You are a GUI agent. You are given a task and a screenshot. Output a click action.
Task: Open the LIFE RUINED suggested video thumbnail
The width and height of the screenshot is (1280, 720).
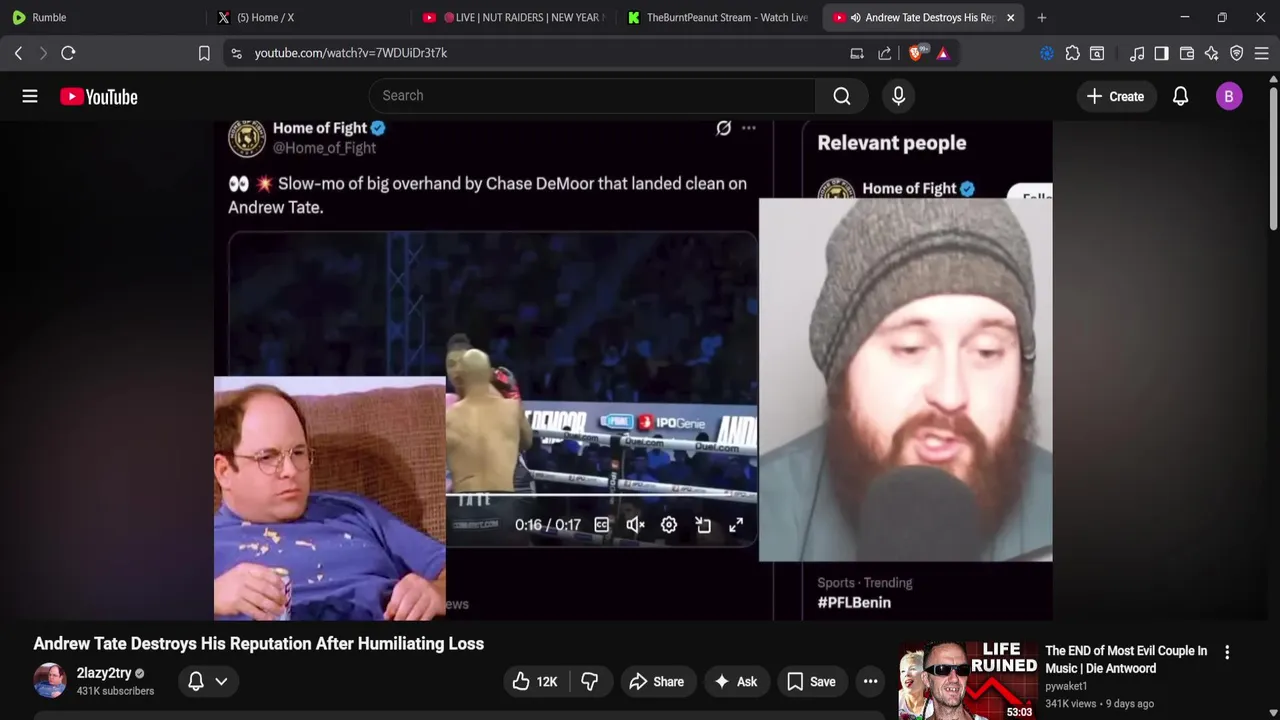click(x=967, y=681)
